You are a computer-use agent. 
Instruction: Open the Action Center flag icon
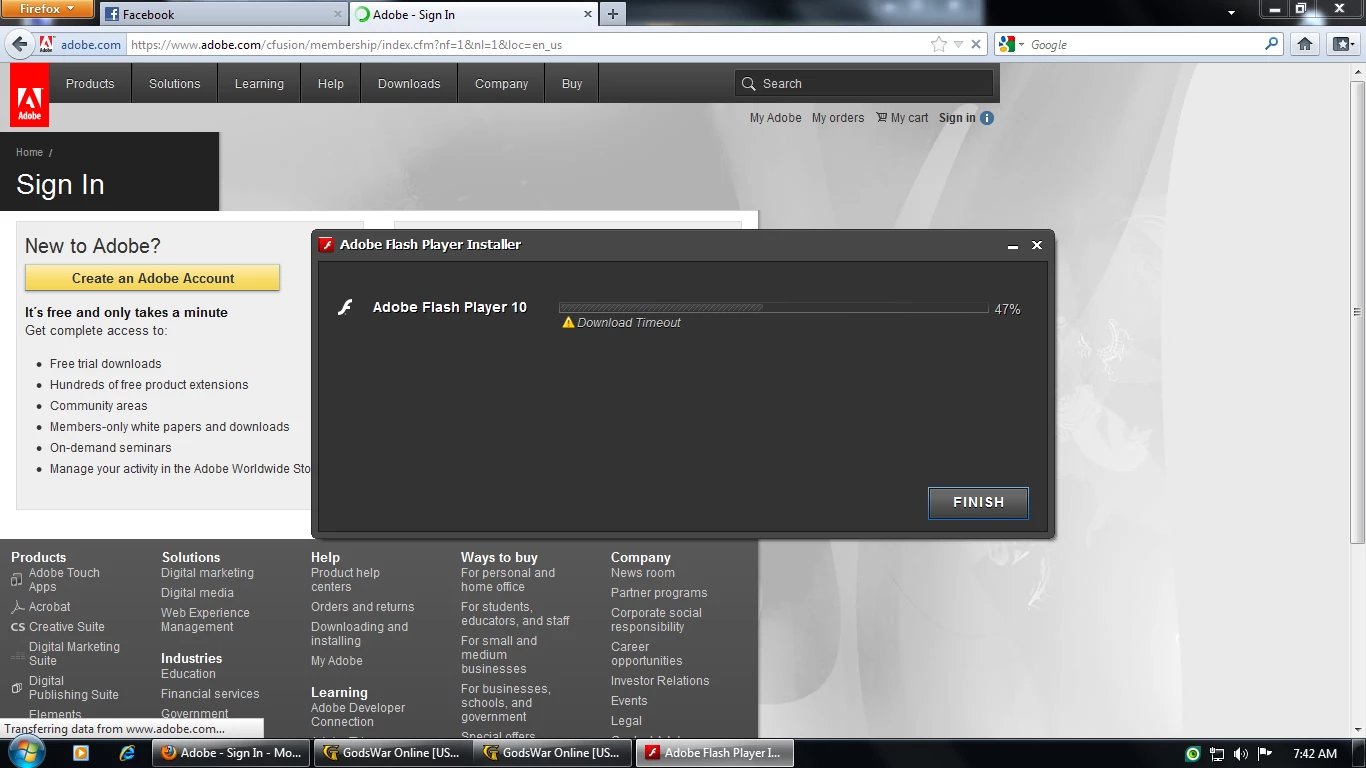tap(1265, 754)
